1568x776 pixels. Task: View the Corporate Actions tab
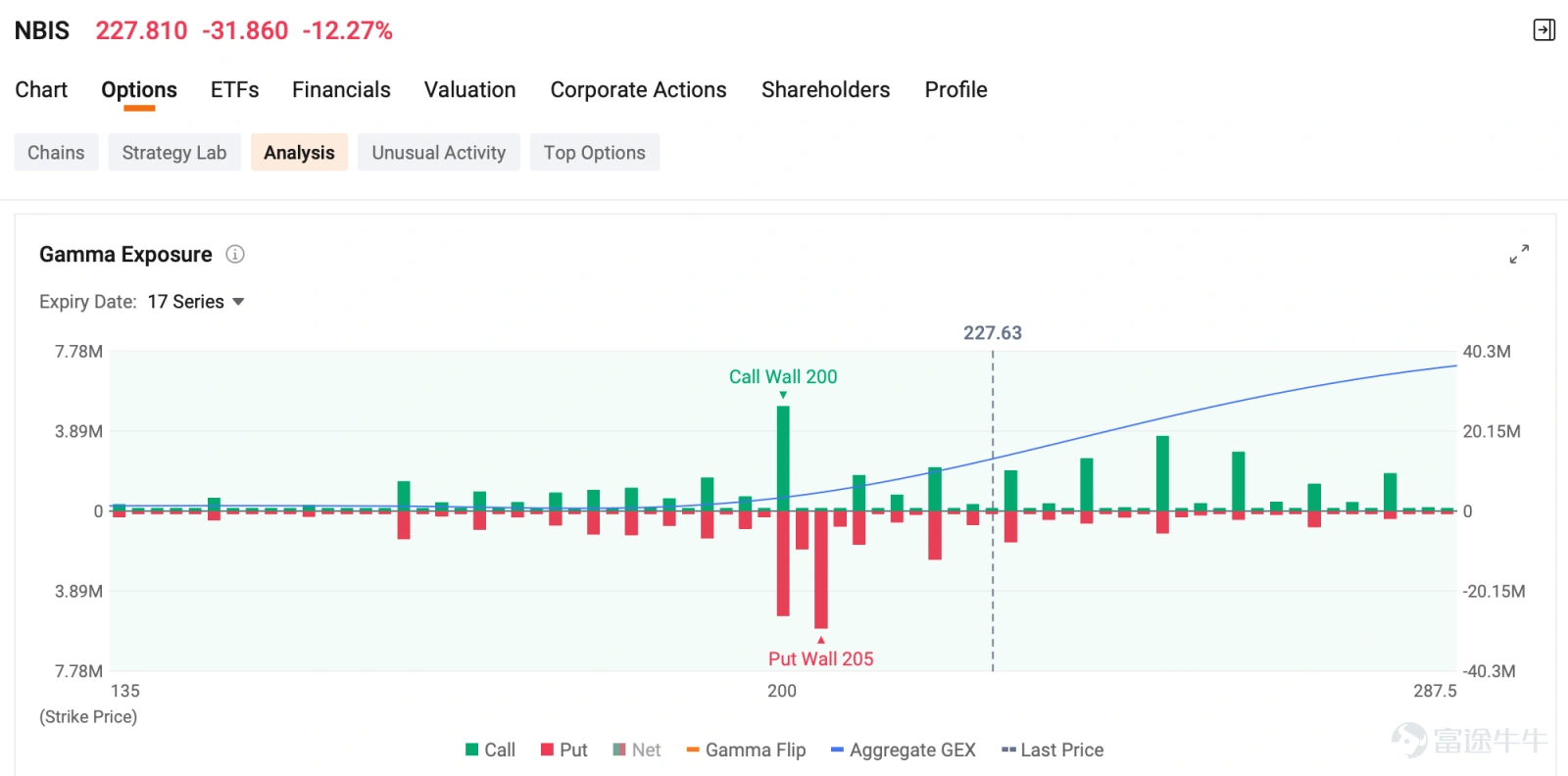coord(638,90)
